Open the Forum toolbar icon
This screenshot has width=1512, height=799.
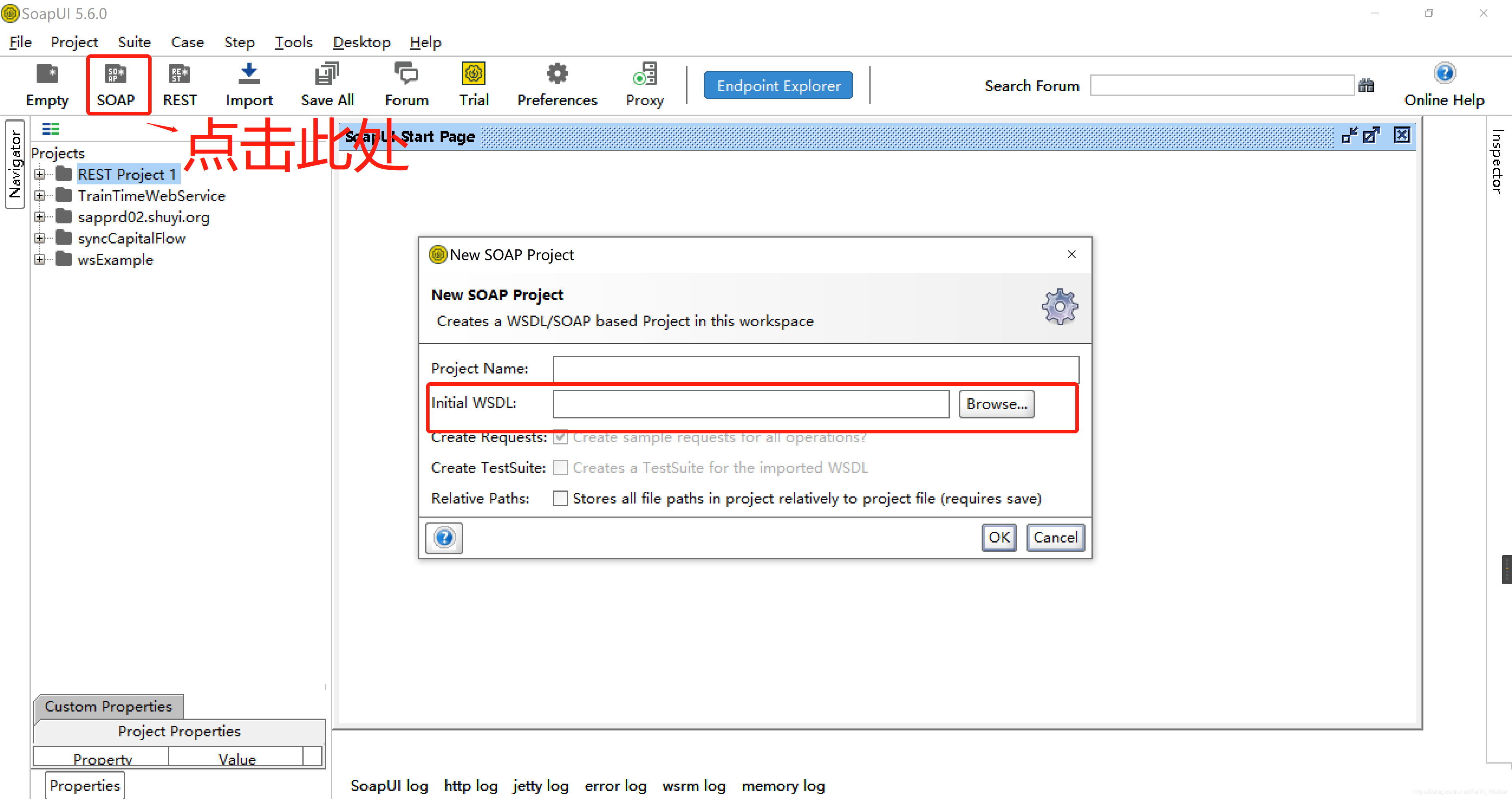(406, 85)
